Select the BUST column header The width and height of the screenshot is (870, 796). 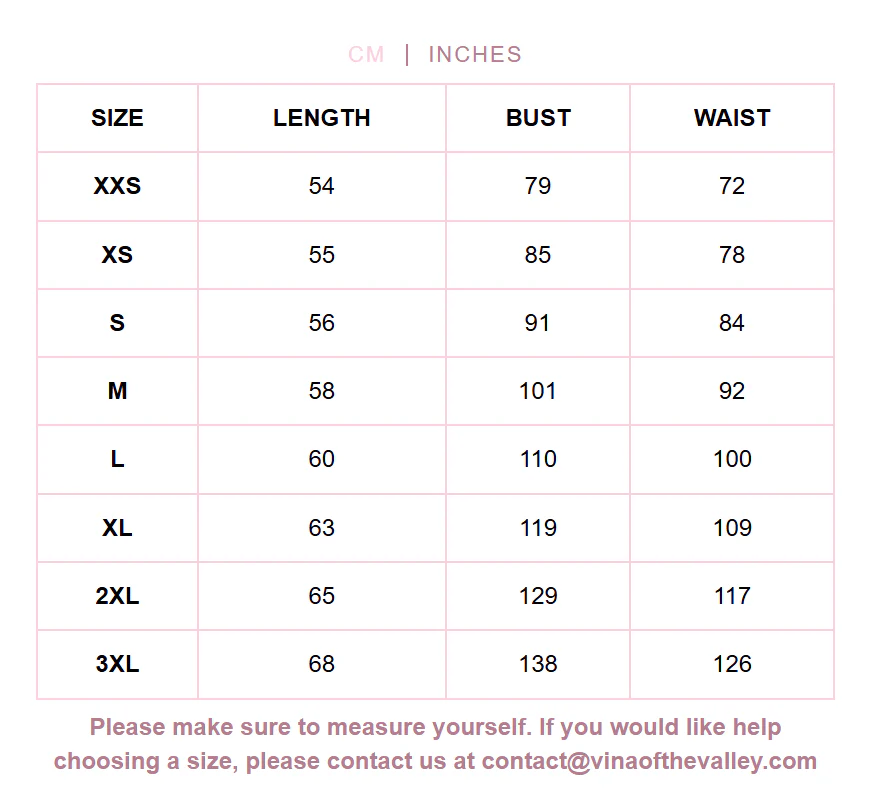click(x=538, y=118)
